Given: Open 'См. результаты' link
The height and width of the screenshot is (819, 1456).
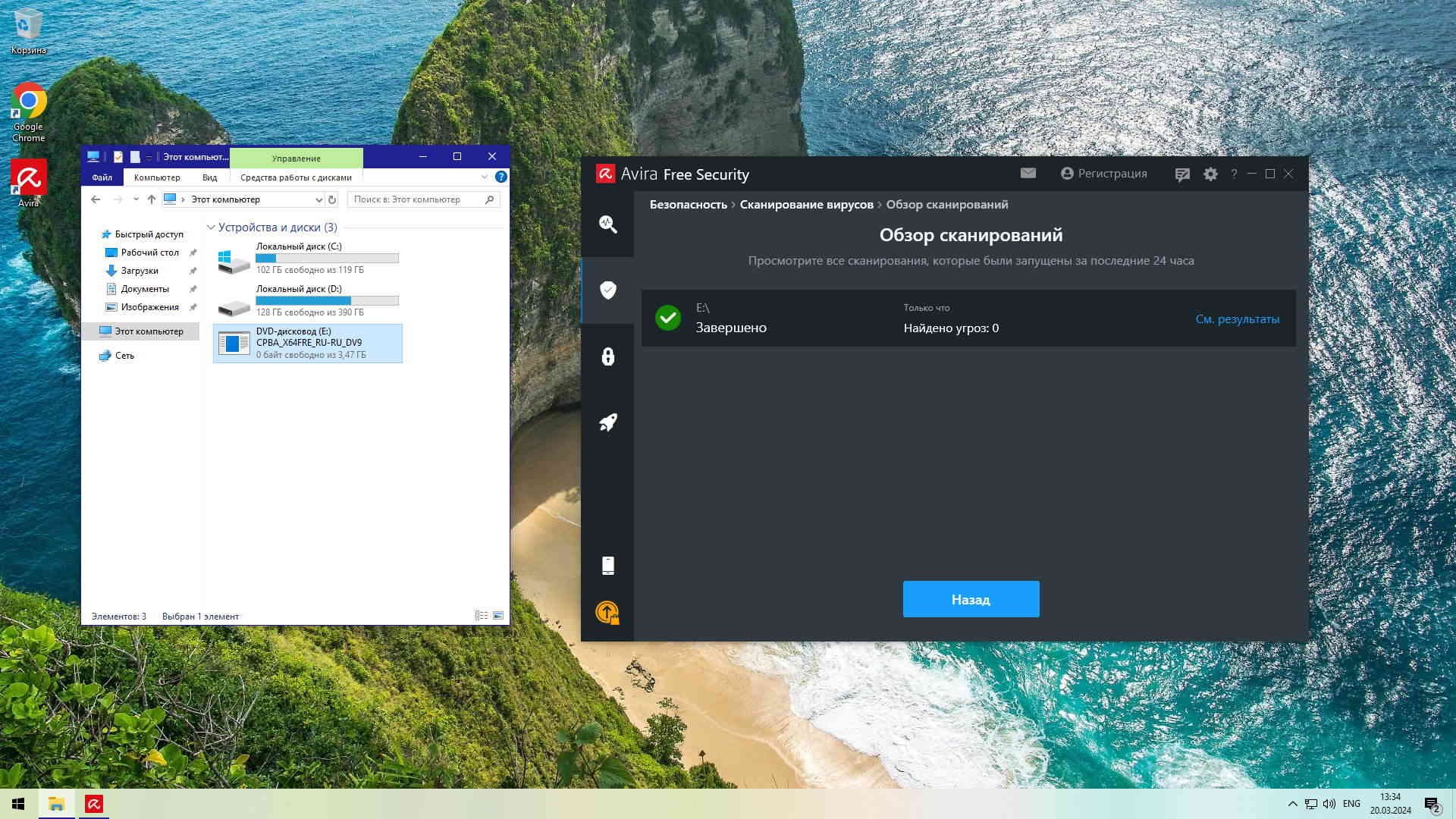Looking at the screenshot, I should (x=1237, y=319).
